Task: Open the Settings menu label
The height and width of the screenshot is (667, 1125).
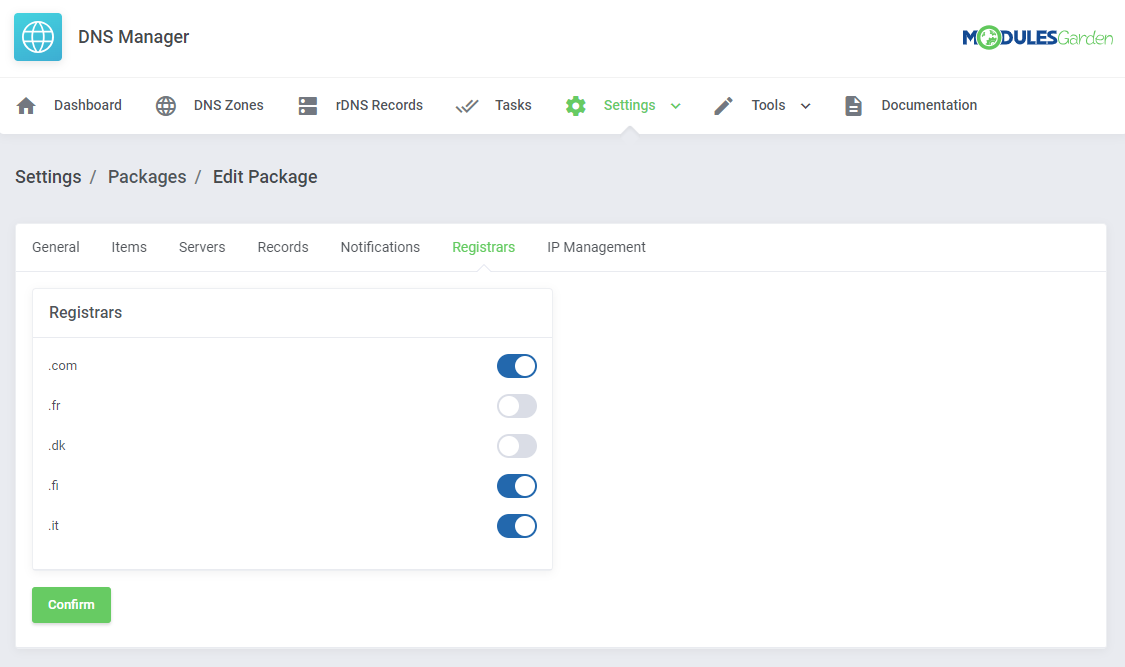Action: [x=629, y=105]
